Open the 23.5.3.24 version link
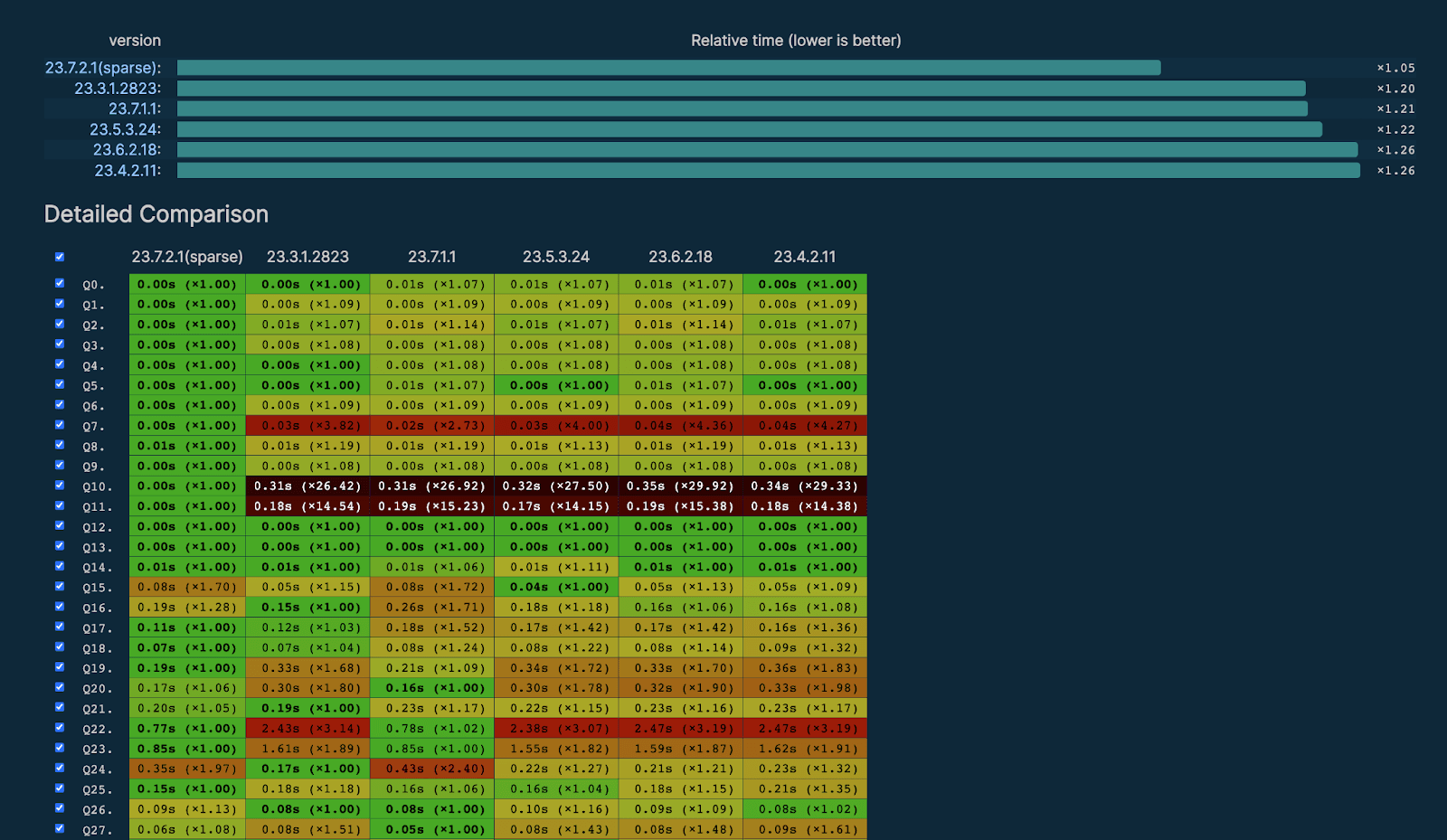 click(x=125, y=129)
